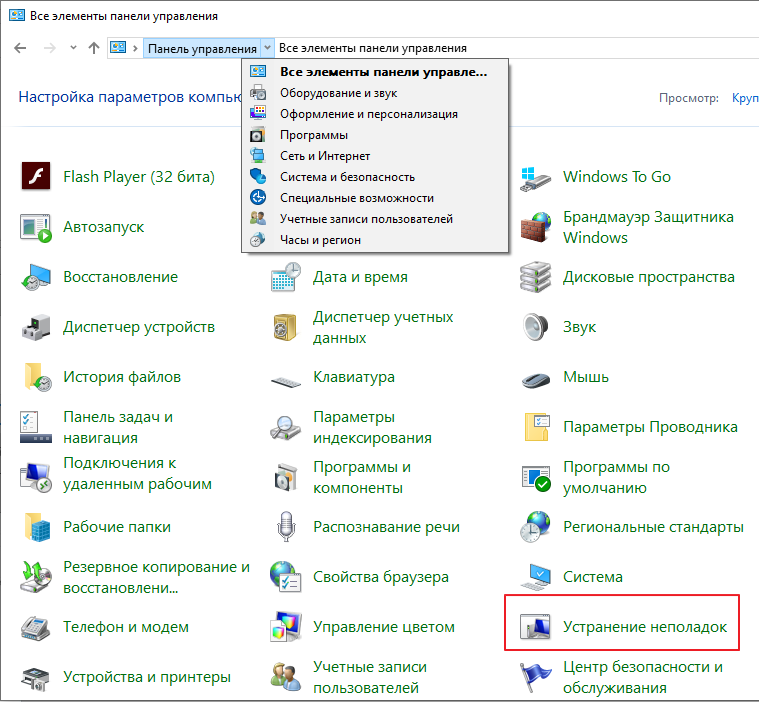Select the Windows To Go icon

pos(536,177)
